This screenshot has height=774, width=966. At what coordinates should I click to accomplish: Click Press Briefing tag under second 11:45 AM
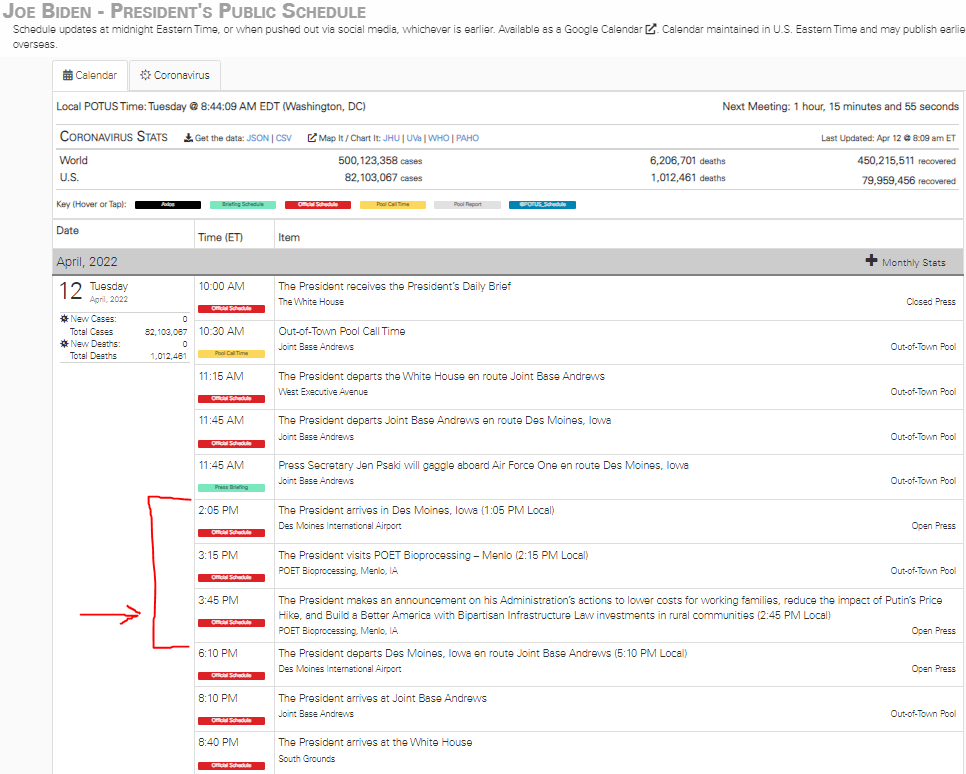coord(231,487)
